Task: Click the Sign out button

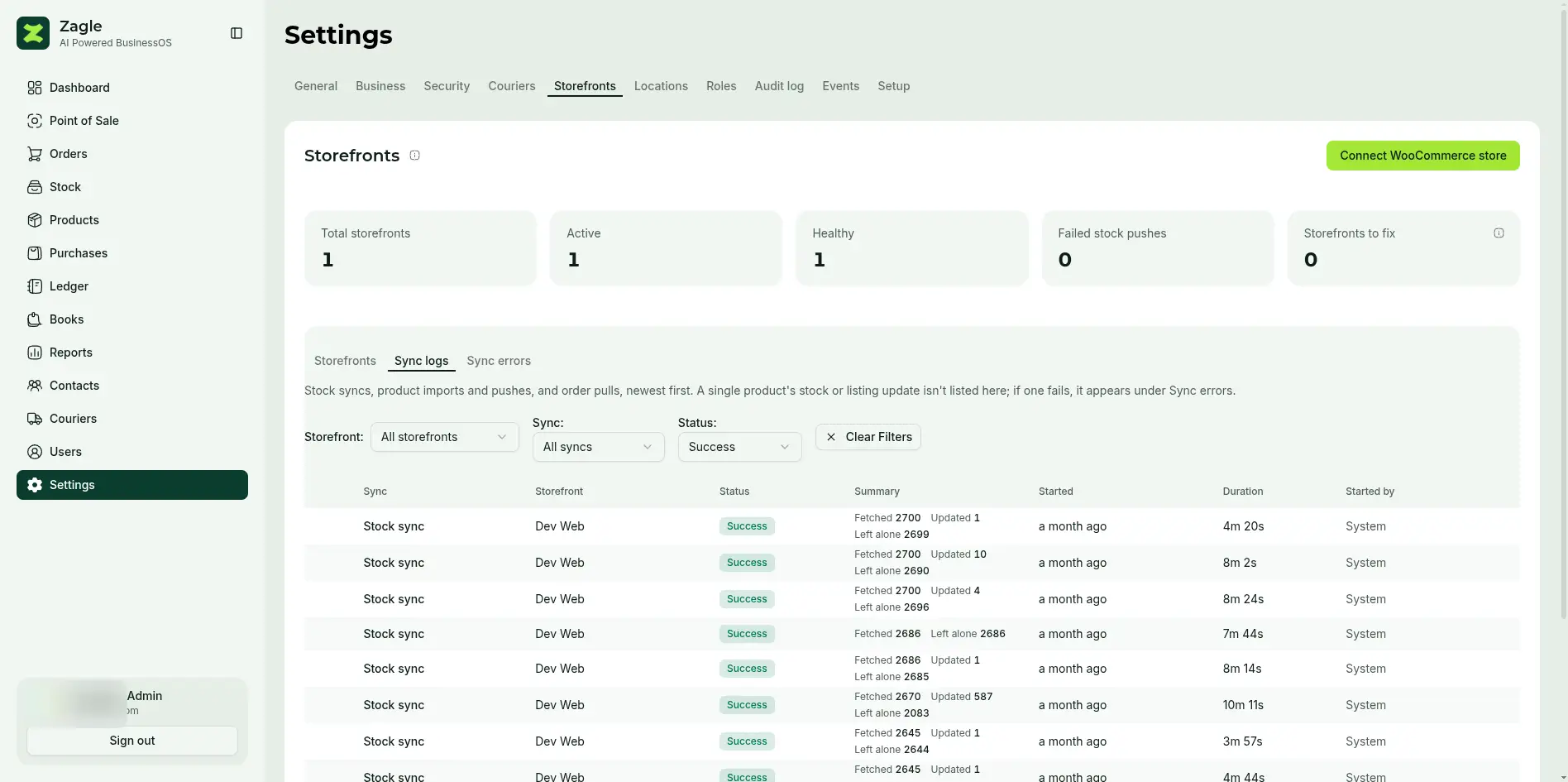Action: pos(132,741)
